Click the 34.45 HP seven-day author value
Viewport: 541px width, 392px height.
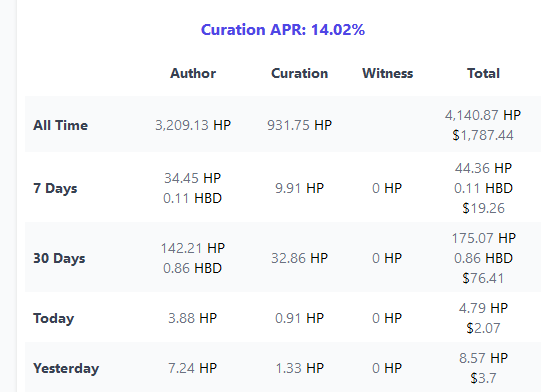tap(193, 178)
